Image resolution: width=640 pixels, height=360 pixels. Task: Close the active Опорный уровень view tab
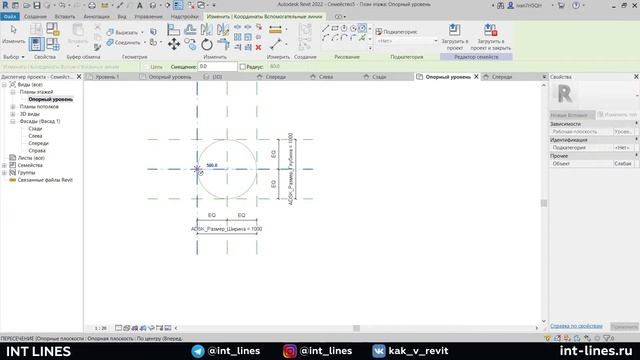[x=476, y=77]
